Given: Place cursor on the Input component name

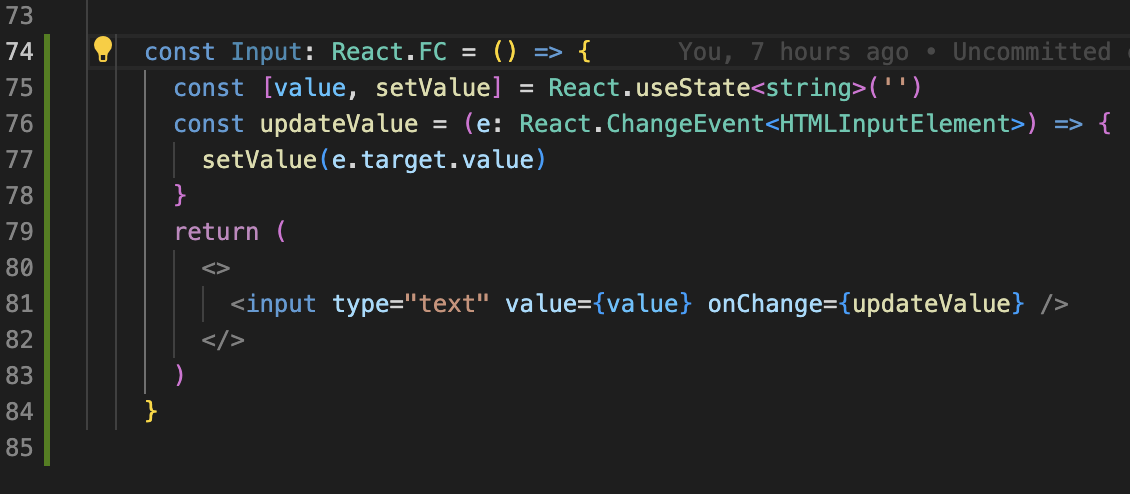Looking at the screenshot, I should 266,52.
